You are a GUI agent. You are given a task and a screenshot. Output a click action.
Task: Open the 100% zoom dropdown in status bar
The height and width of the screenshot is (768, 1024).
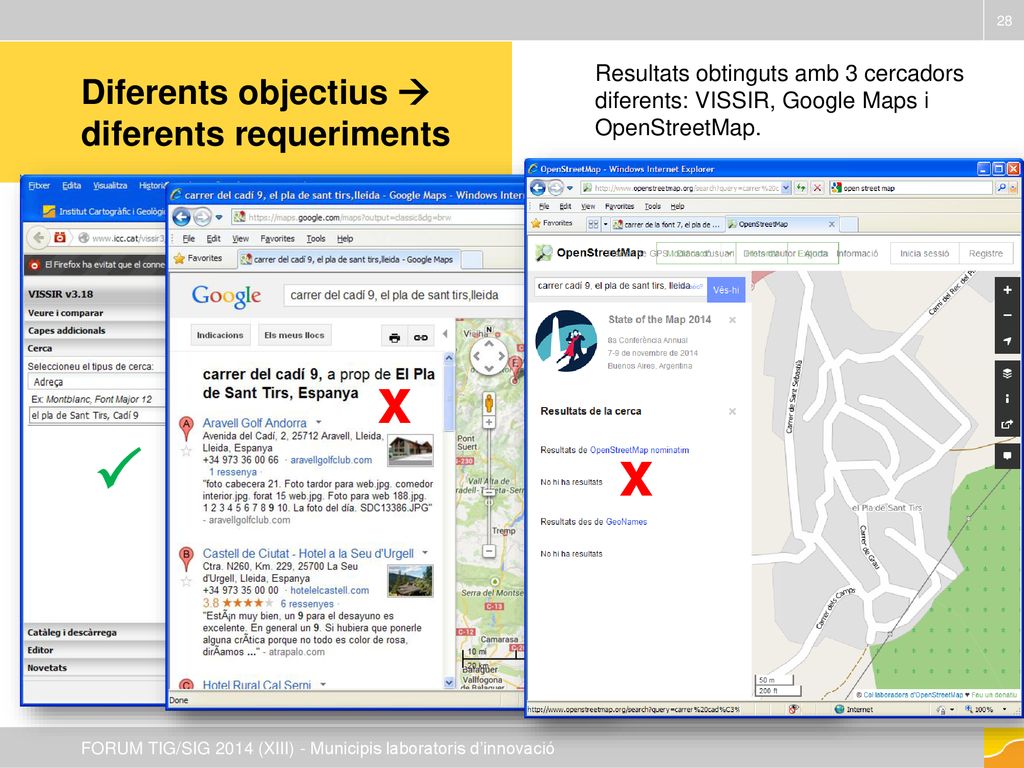pyautogui.click(x=1006, y=709)
